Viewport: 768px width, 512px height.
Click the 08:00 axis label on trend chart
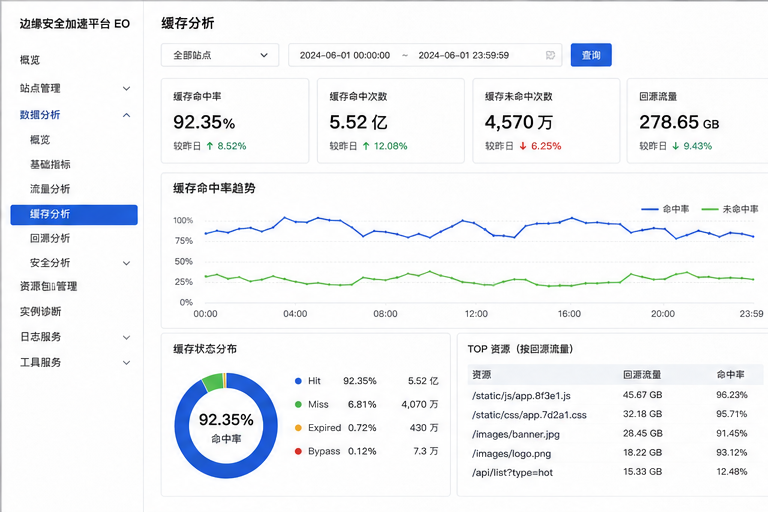coord(385,314)
